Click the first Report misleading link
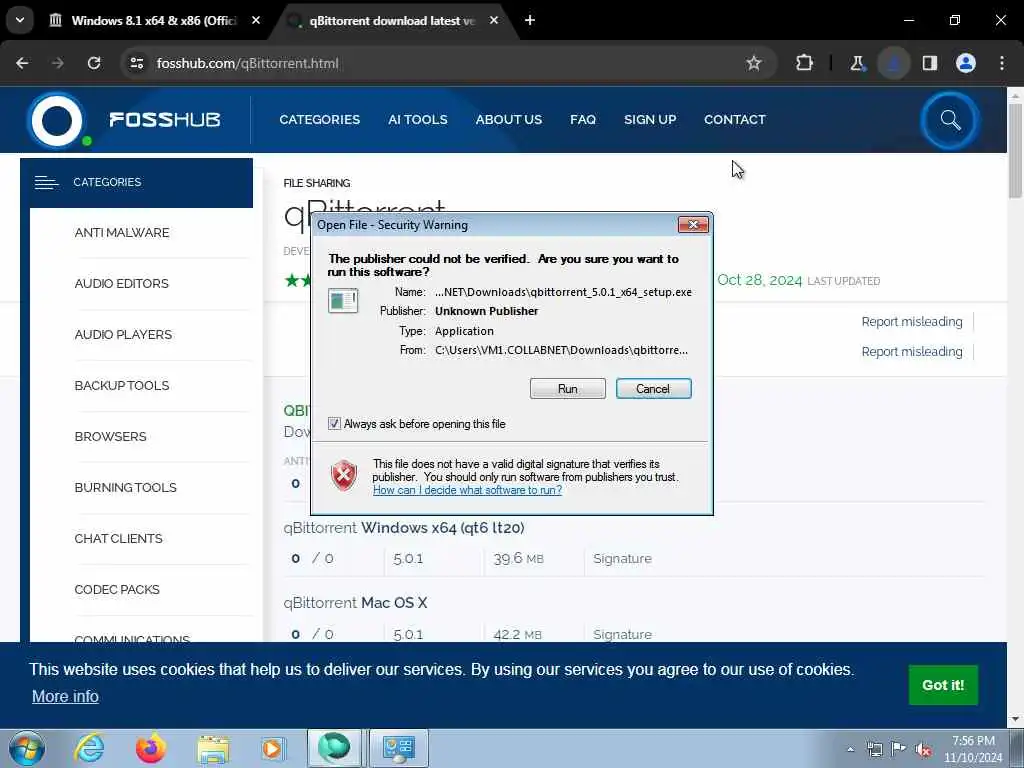The width and height of the screenshot is (1024, 768). 912,321
